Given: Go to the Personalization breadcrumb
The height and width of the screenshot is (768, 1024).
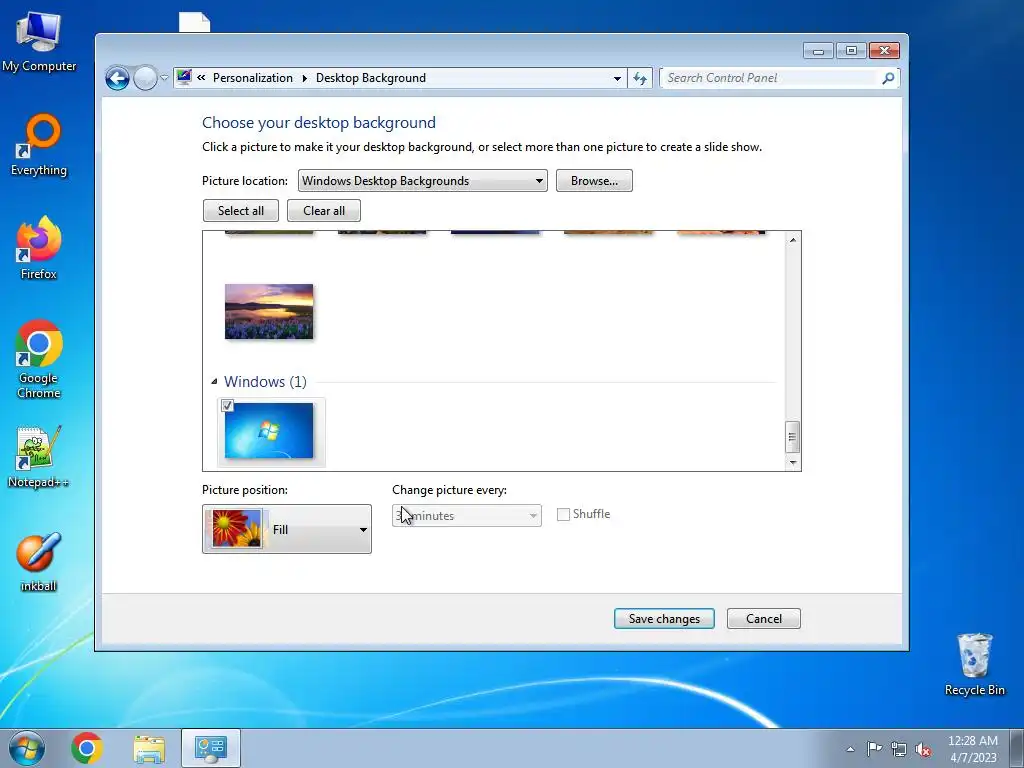Looking at the screenshot, I should coord(253,78).
